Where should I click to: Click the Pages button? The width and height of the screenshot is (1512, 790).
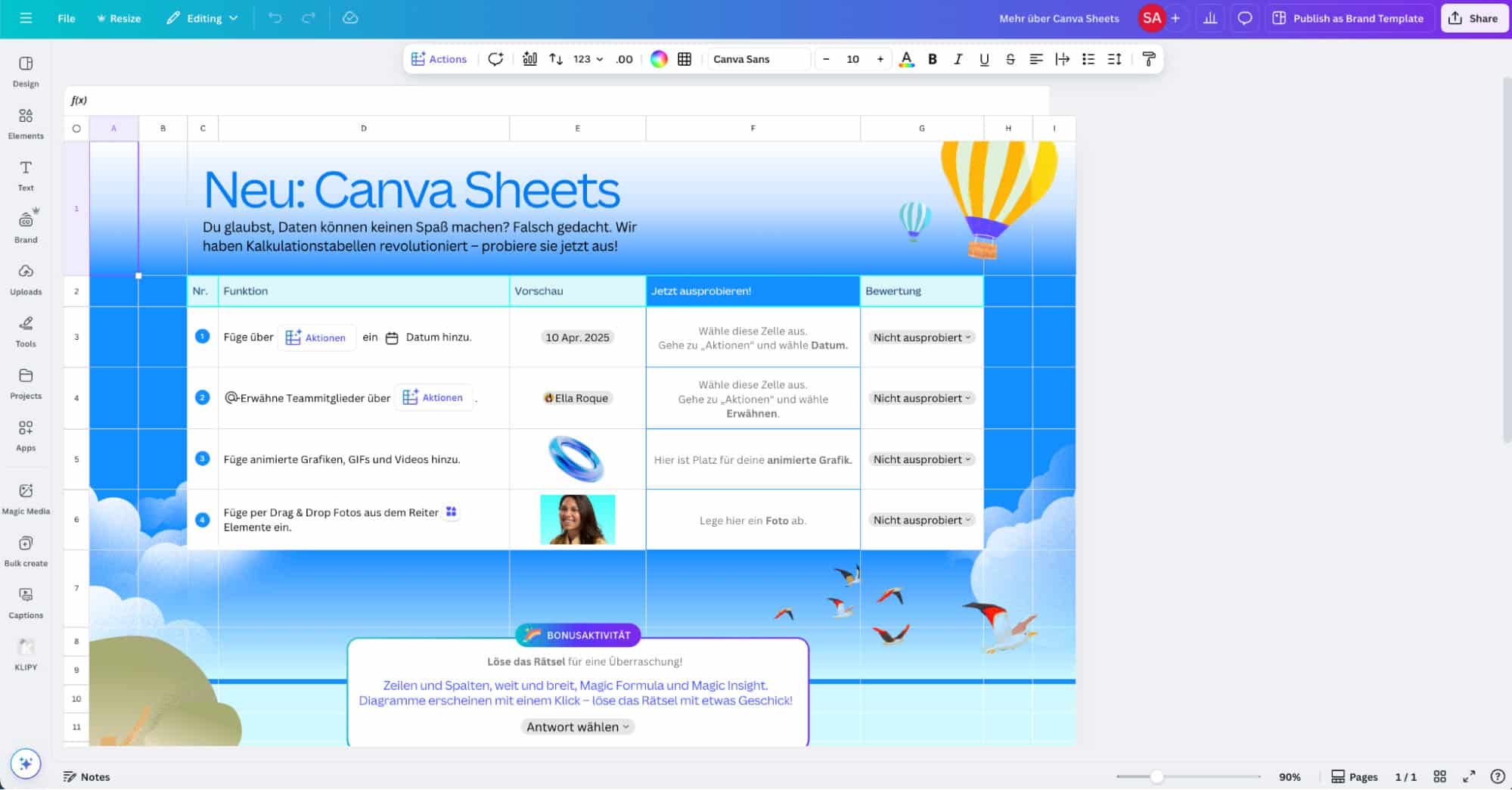pyautogui.click(x=1355, y=776)
